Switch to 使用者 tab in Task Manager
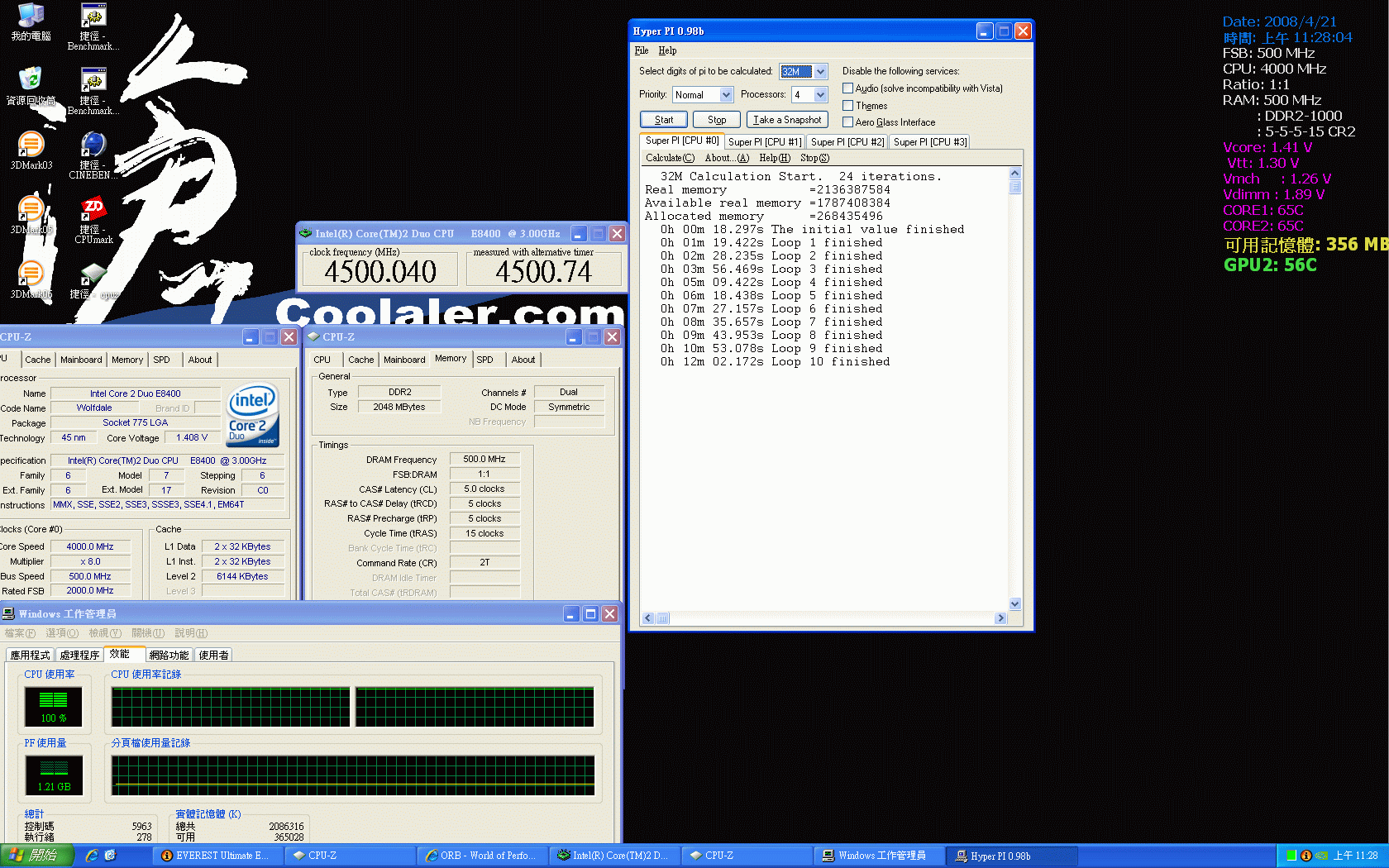 point(213,655)
